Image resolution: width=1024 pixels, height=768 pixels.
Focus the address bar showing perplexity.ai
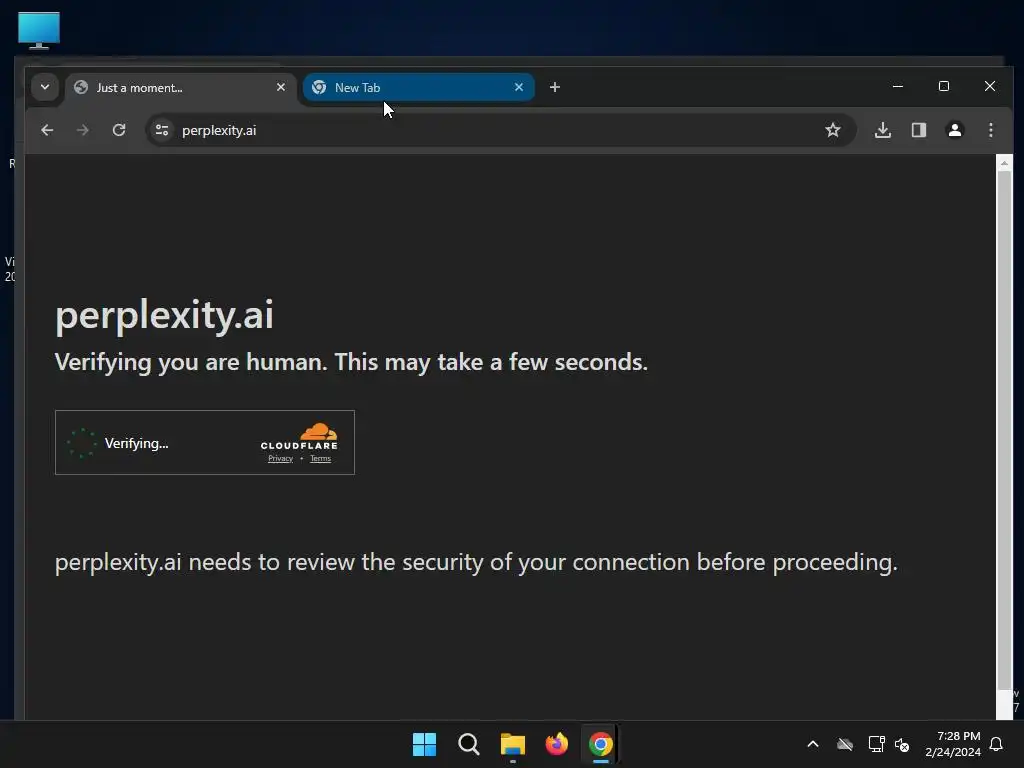[500, 130]
